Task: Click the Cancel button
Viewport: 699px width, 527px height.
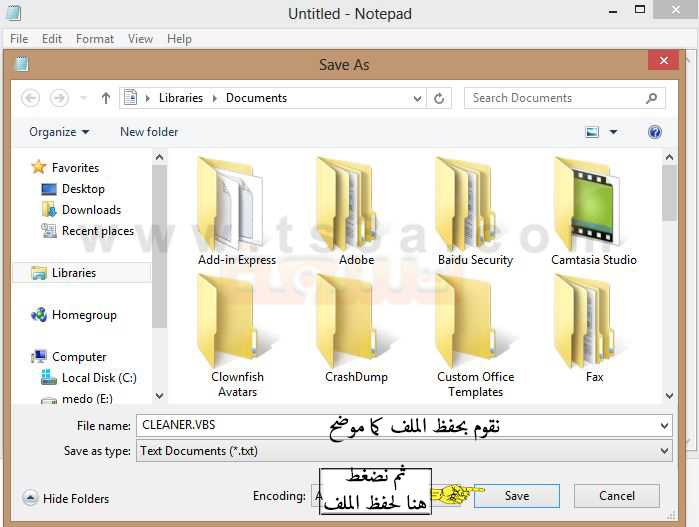Action: click(616, 496)
